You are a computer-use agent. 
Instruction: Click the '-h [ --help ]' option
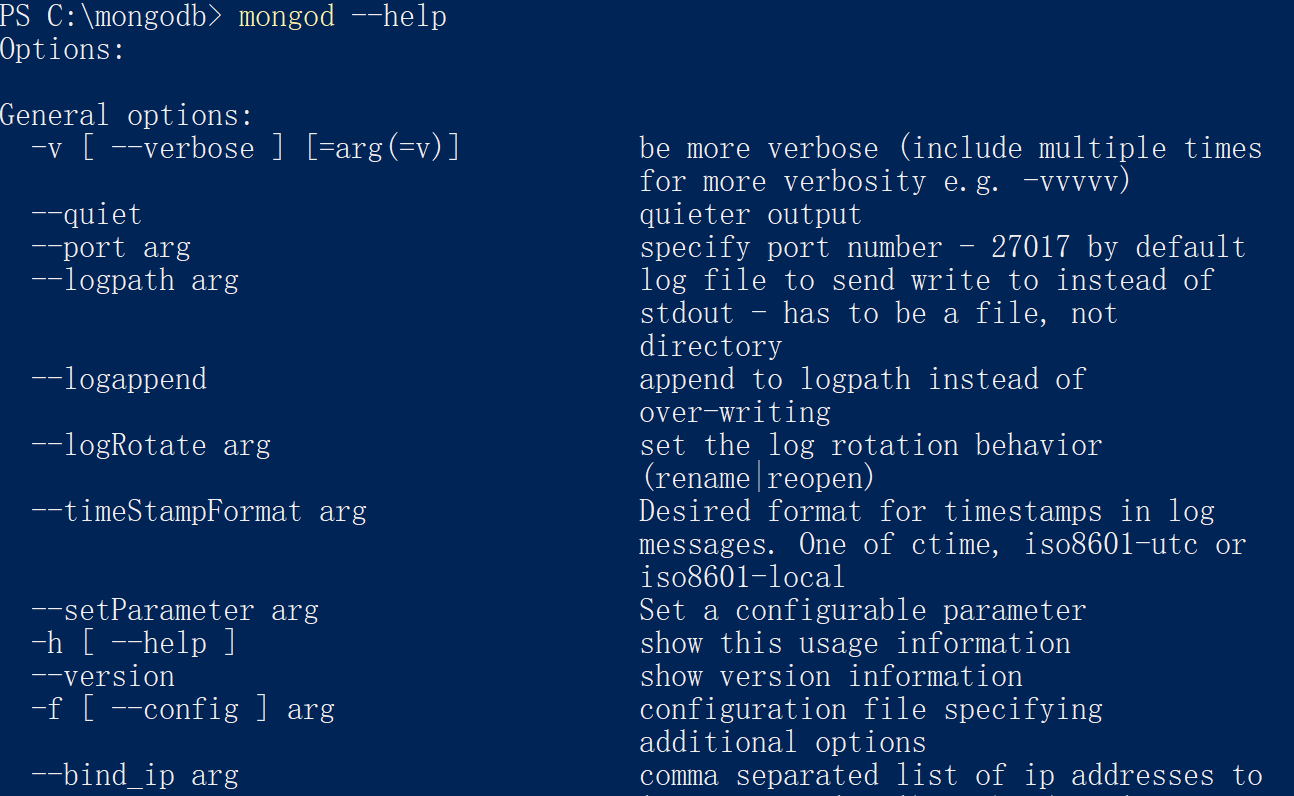(135, 644)
